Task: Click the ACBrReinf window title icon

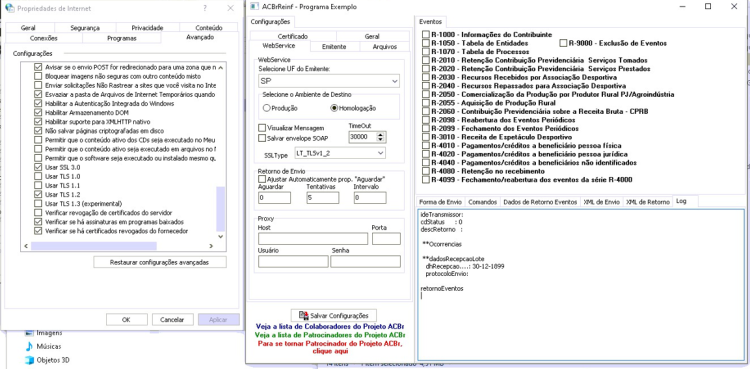Action: point(254,7)
